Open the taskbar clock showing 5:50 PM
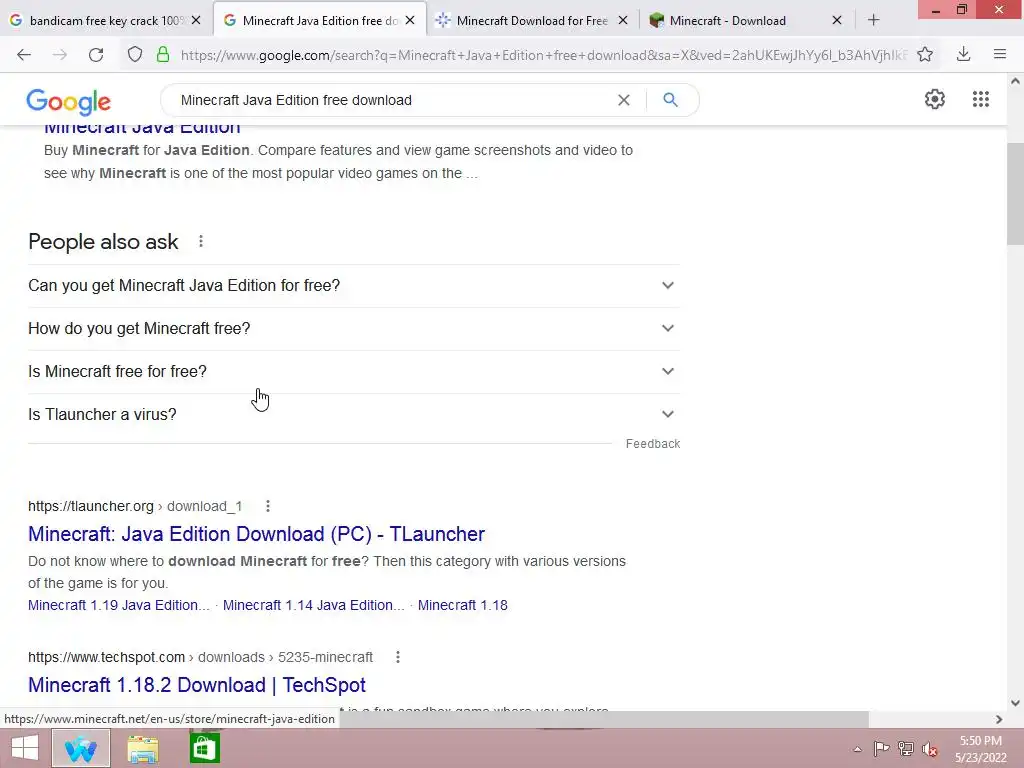This screenshot has height=768, width=1024. coord(980,749)
